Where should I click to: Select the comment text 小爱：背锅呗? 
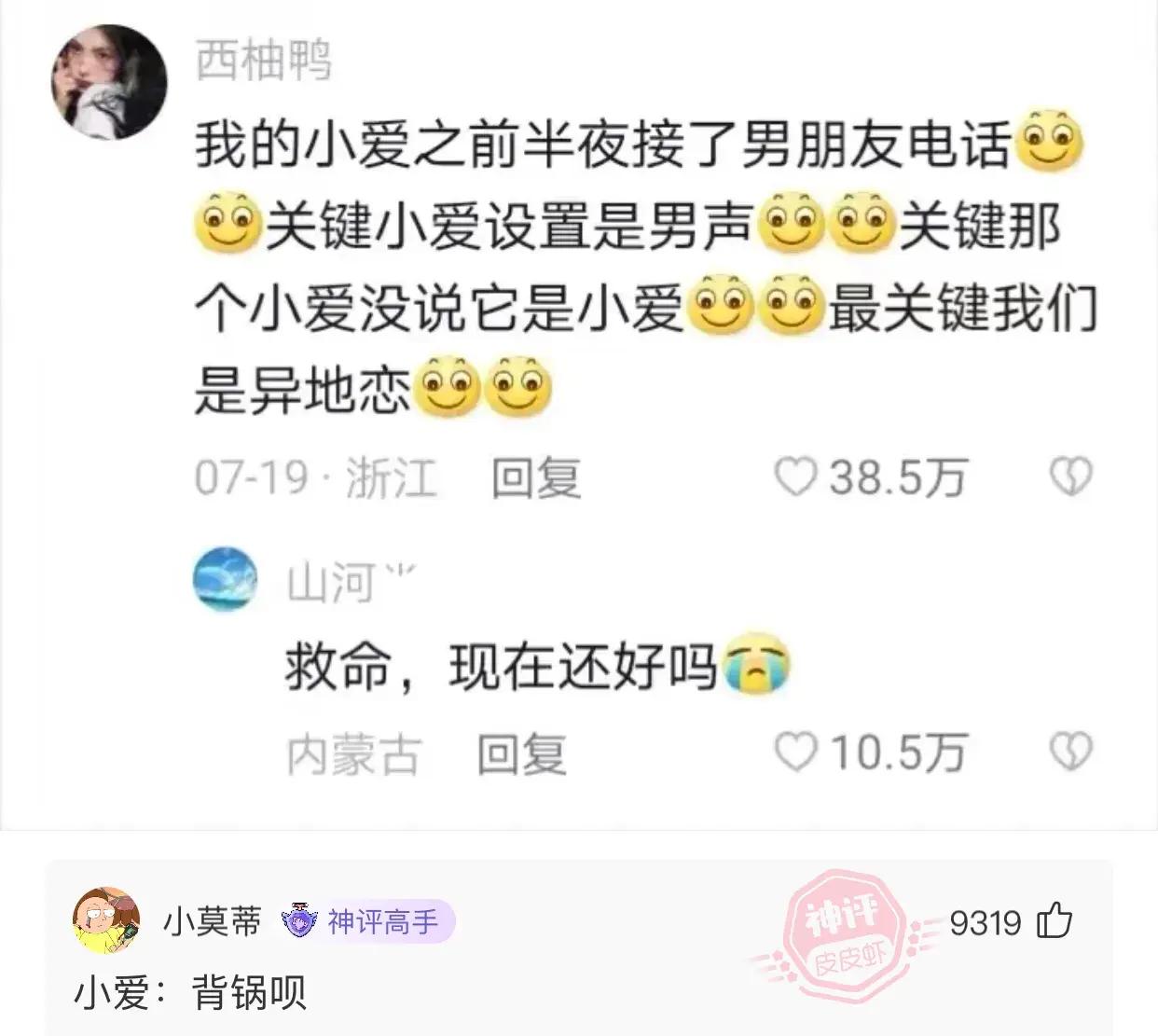coord(190,994)
